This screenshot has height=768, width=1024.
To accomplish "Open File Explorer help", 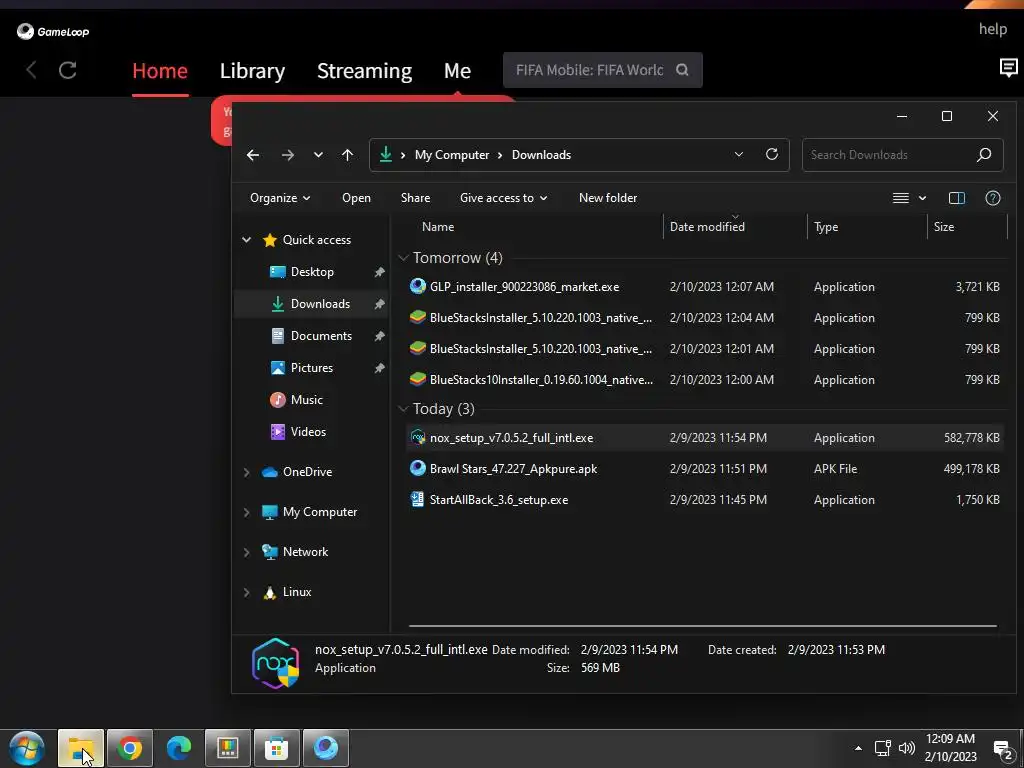I will tap(993, 198).
